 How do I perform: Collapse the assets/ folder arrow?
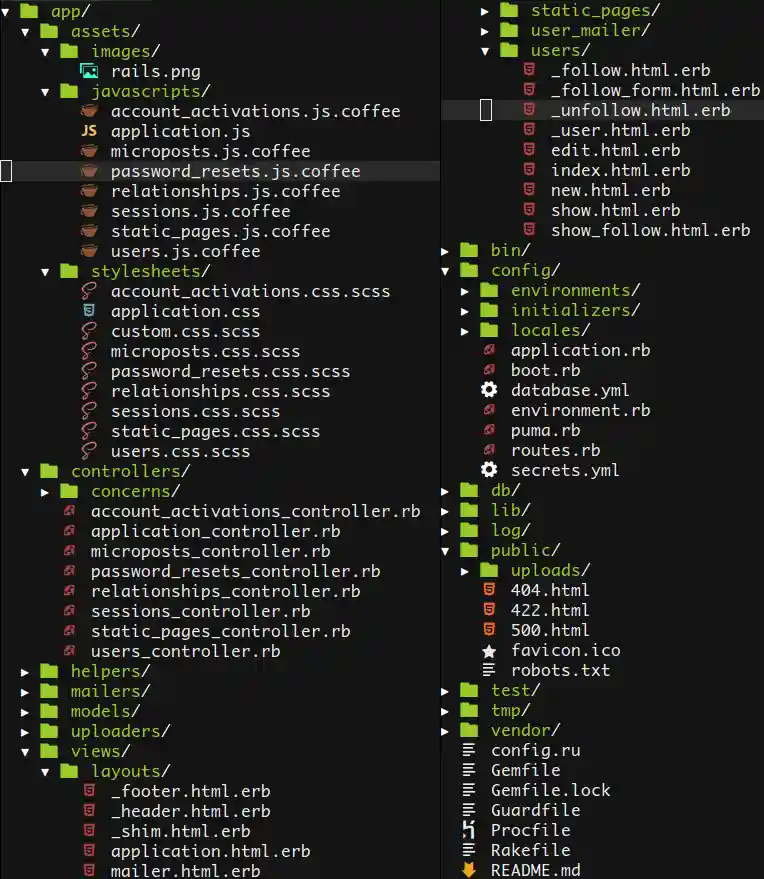pos(25,32)
